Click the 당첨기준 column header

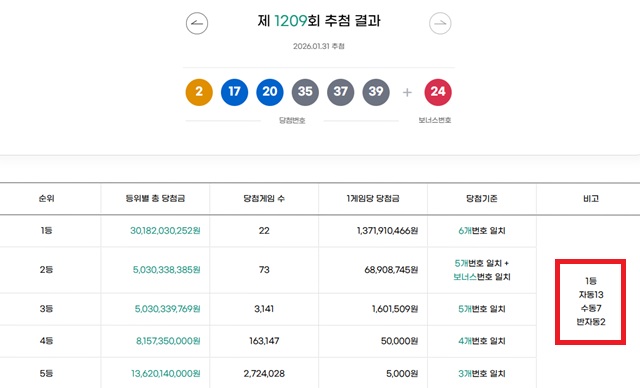pyautogui.click(x=482, y=199)
